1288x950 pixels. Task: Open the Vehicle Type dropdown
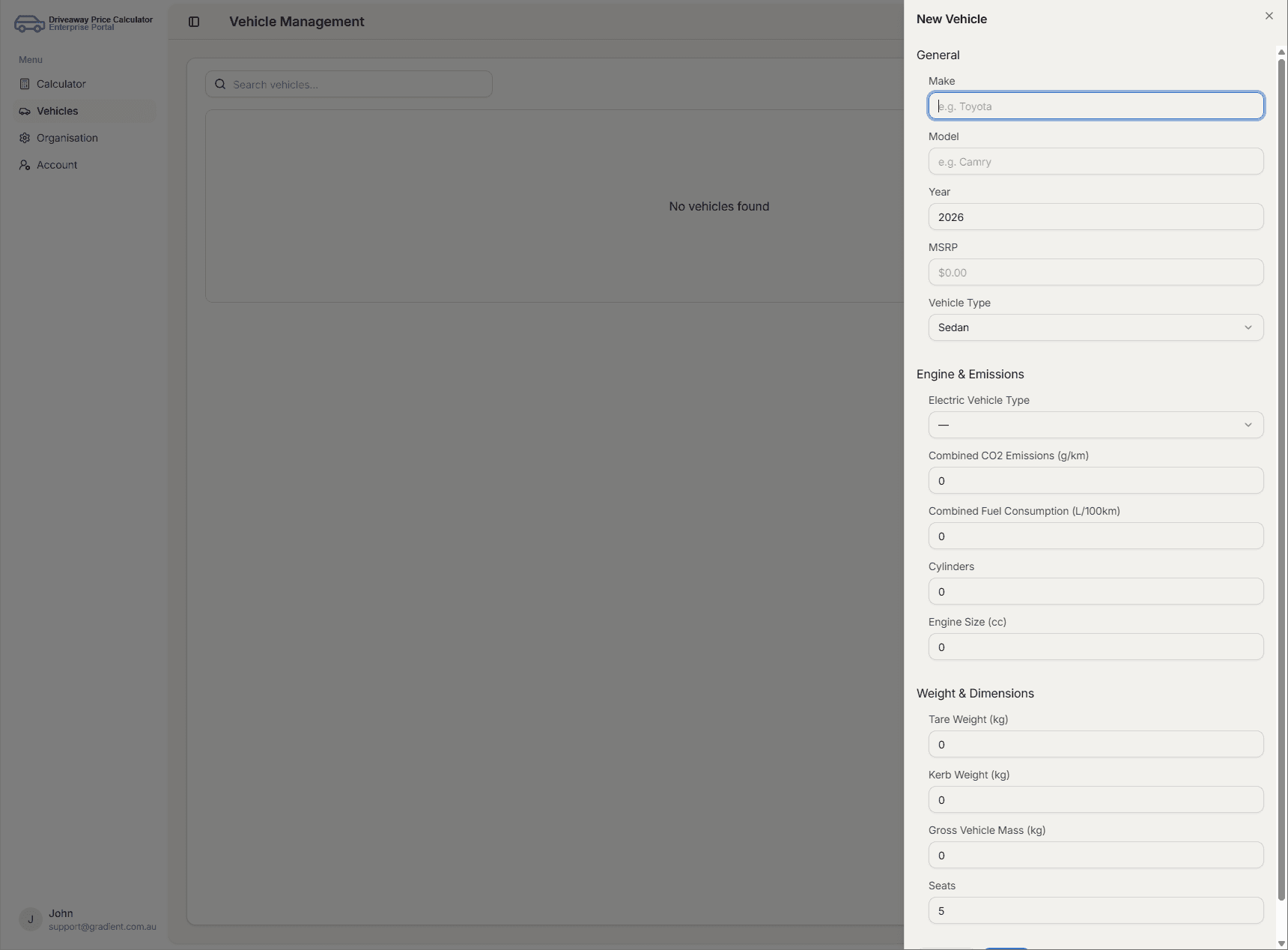pos(1095,327)
